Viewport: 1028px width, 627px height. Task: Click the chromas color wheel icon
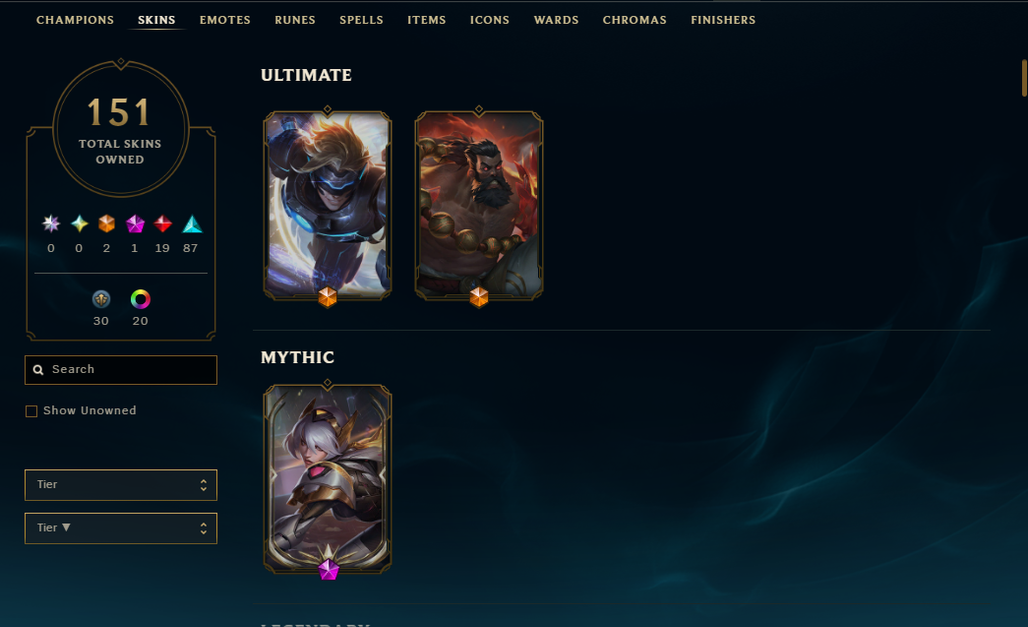[140, 299]
